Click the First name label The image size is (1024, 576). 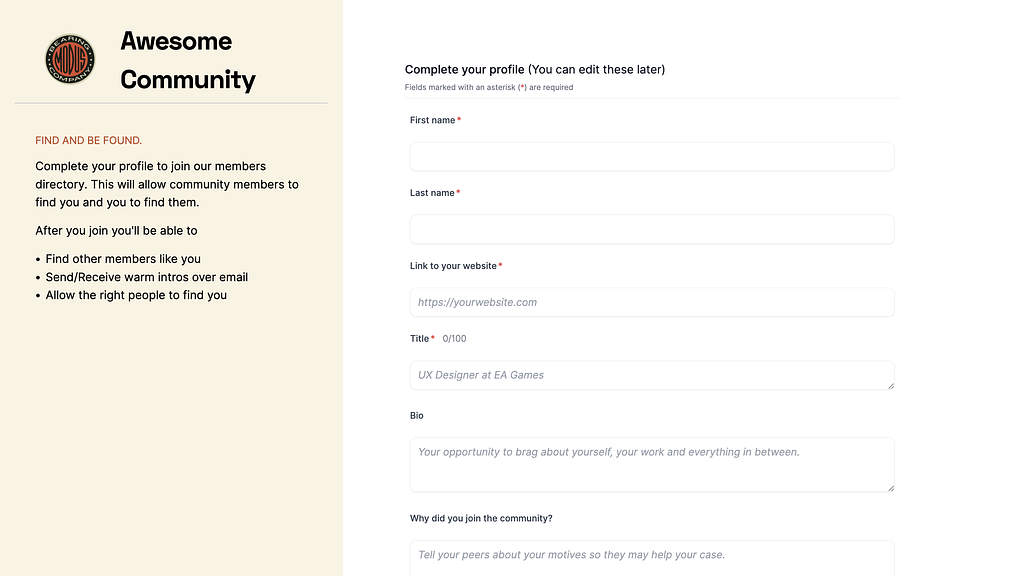pos(432,120)
